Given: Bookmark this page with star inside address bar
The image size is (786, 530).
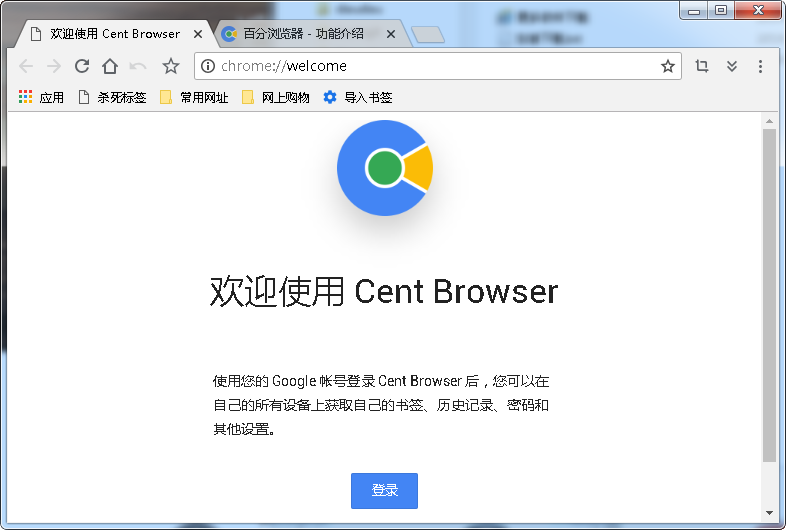Looking at the screenshot, I should (x=668, y=66).
